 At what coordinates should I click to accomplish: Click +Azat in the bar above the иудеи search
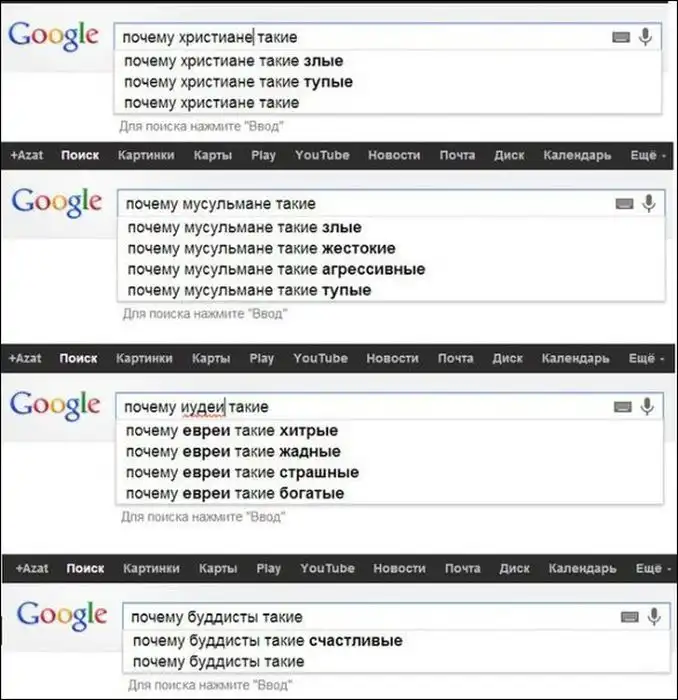pyautogui.click(x=26, y=358)
